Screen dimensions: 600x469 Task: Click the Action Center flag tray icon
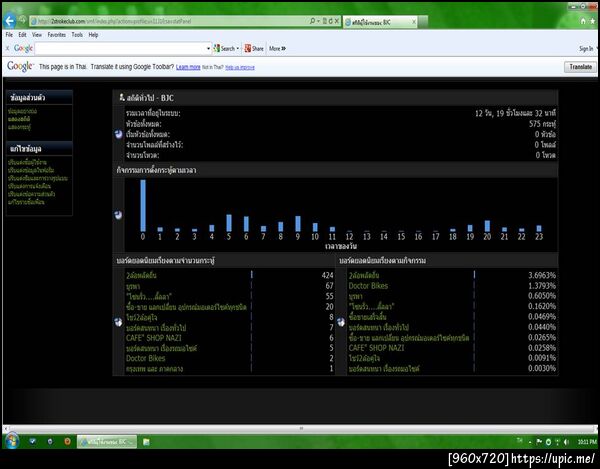[x=539, y=442]
